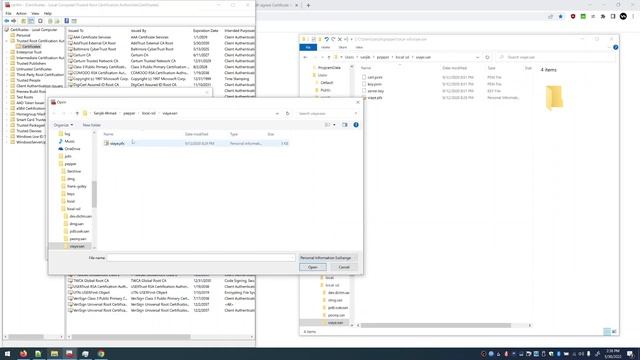Switch File Explorer to large icons view
The image size is (640, 360).
[x=614, y=331]
